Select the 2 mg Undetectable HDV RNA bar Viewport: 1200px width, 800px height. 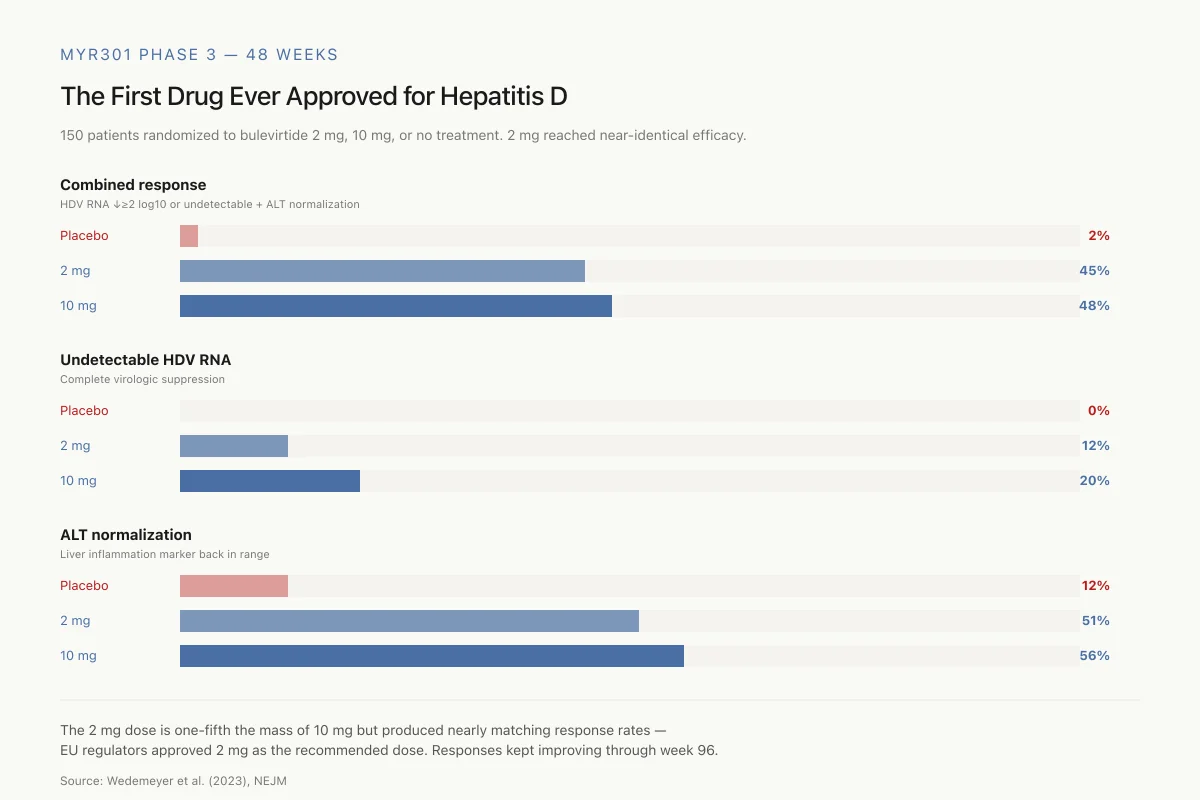[234, 446]
